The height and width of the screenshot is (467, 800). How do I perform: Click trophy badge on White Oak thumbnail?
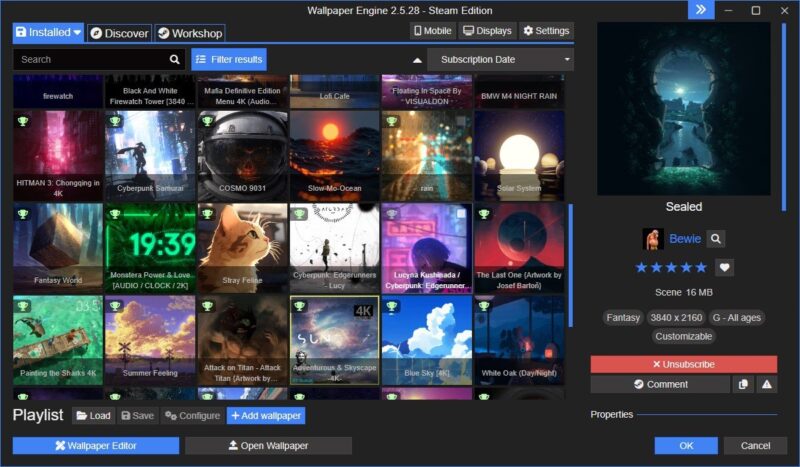click(484, 306)
